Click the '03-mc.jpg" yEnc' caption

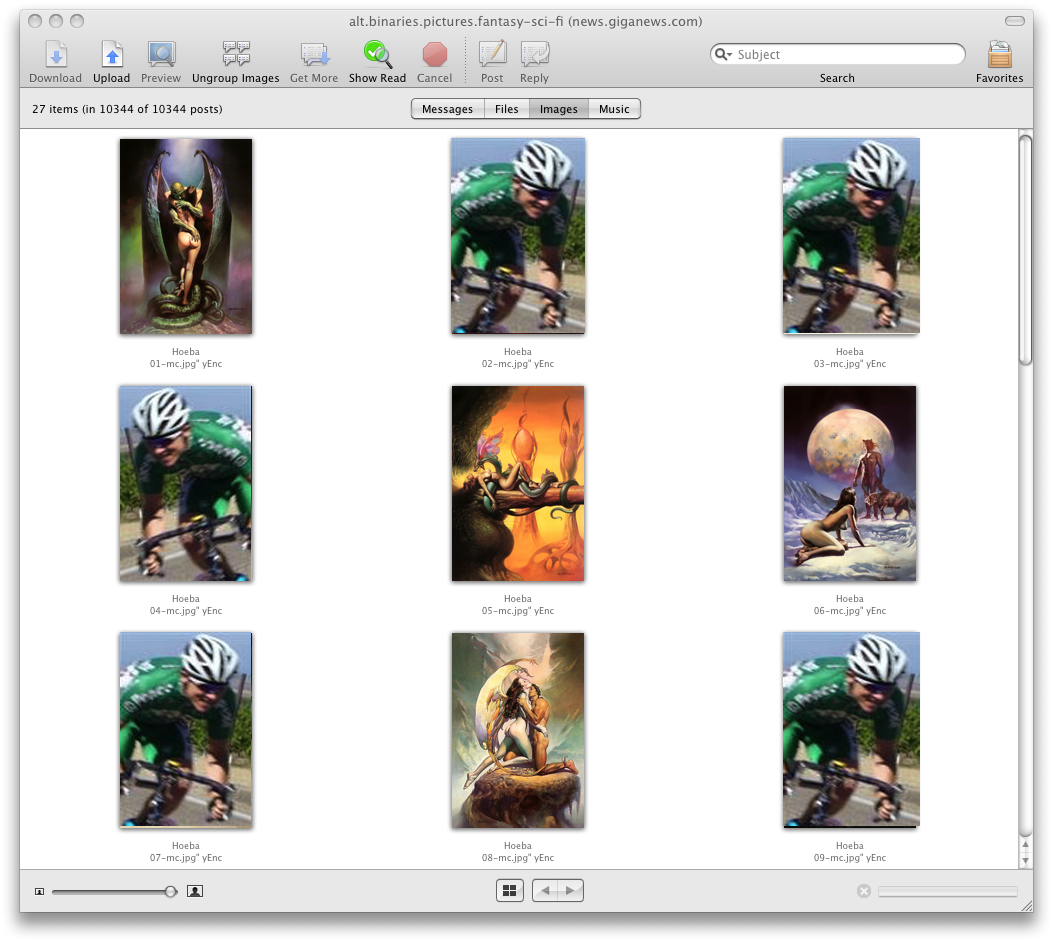click(x=850, y=364)
